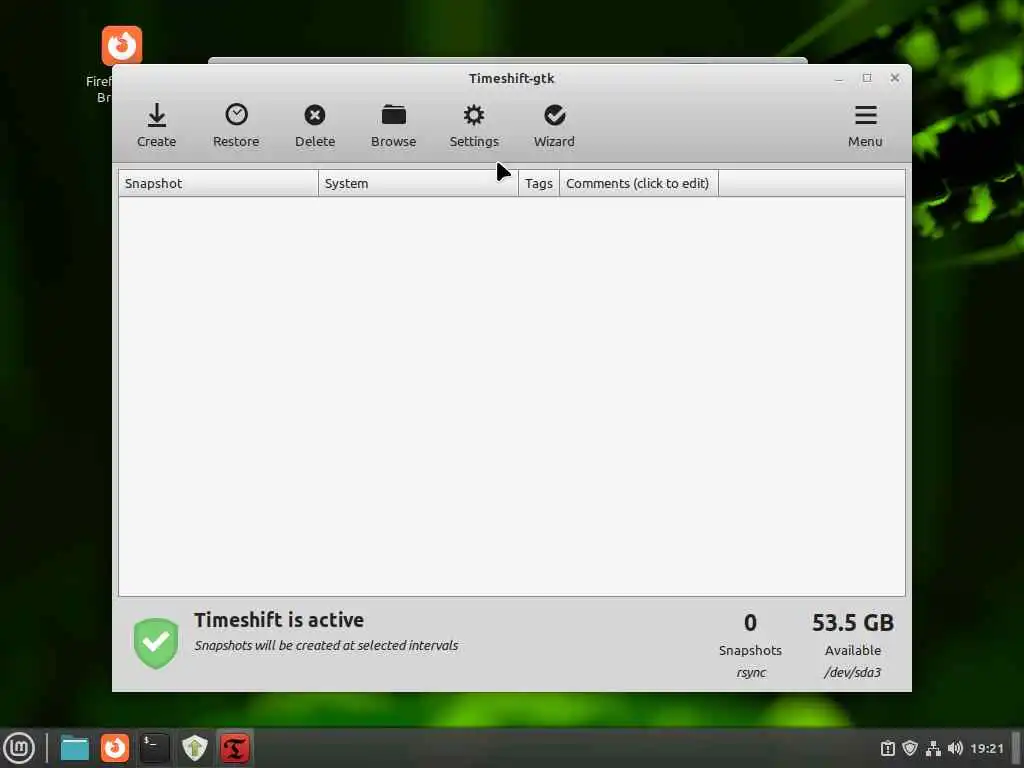Click the '/dev/sda3' device label
The height and width of the screenshot is (768, 1024).
pyautogui.click(x=852, y=672)
